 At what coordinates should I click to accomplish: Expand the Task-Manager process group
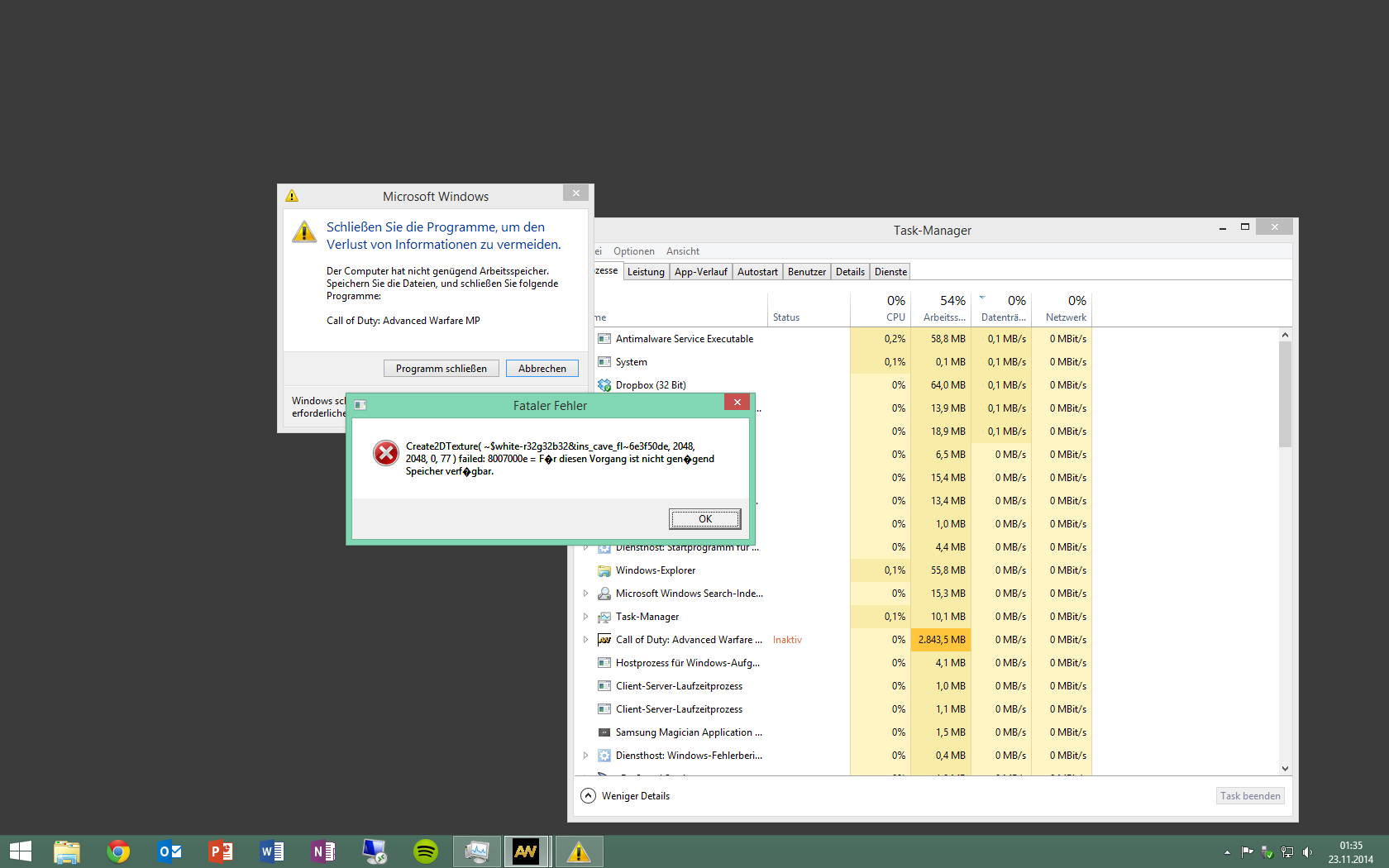tap(585, 617)
